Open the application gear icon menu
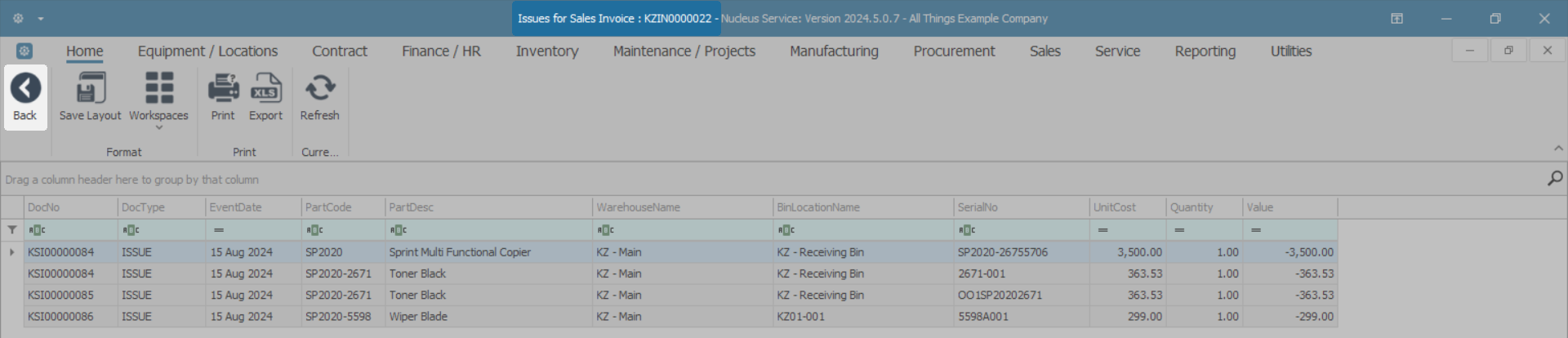Screen dimensions: 1568x338 pyautogui.click(x=18, y=18)
